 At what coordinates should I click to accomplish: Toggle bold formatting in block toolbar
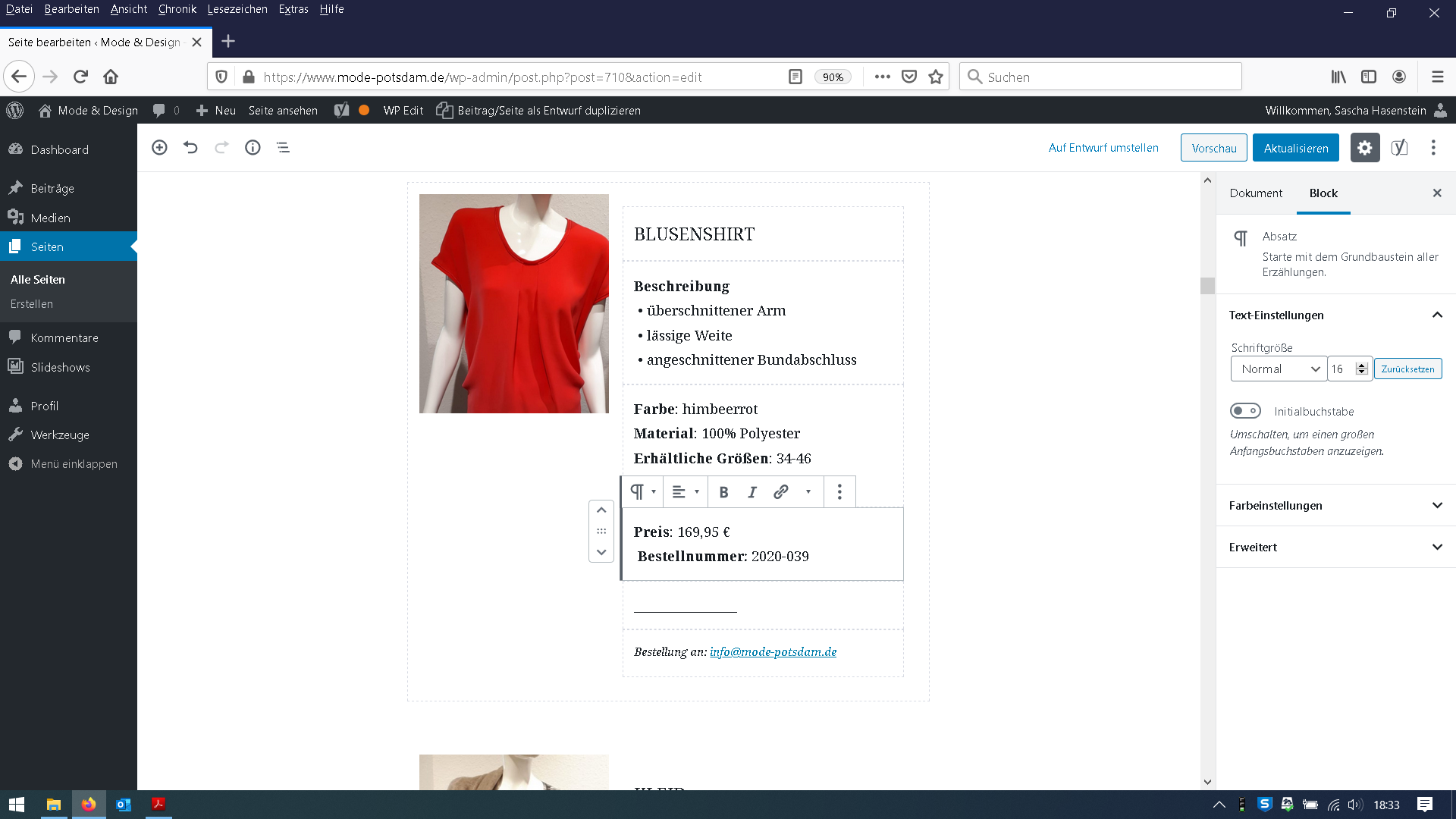click(x=723, y=492)
